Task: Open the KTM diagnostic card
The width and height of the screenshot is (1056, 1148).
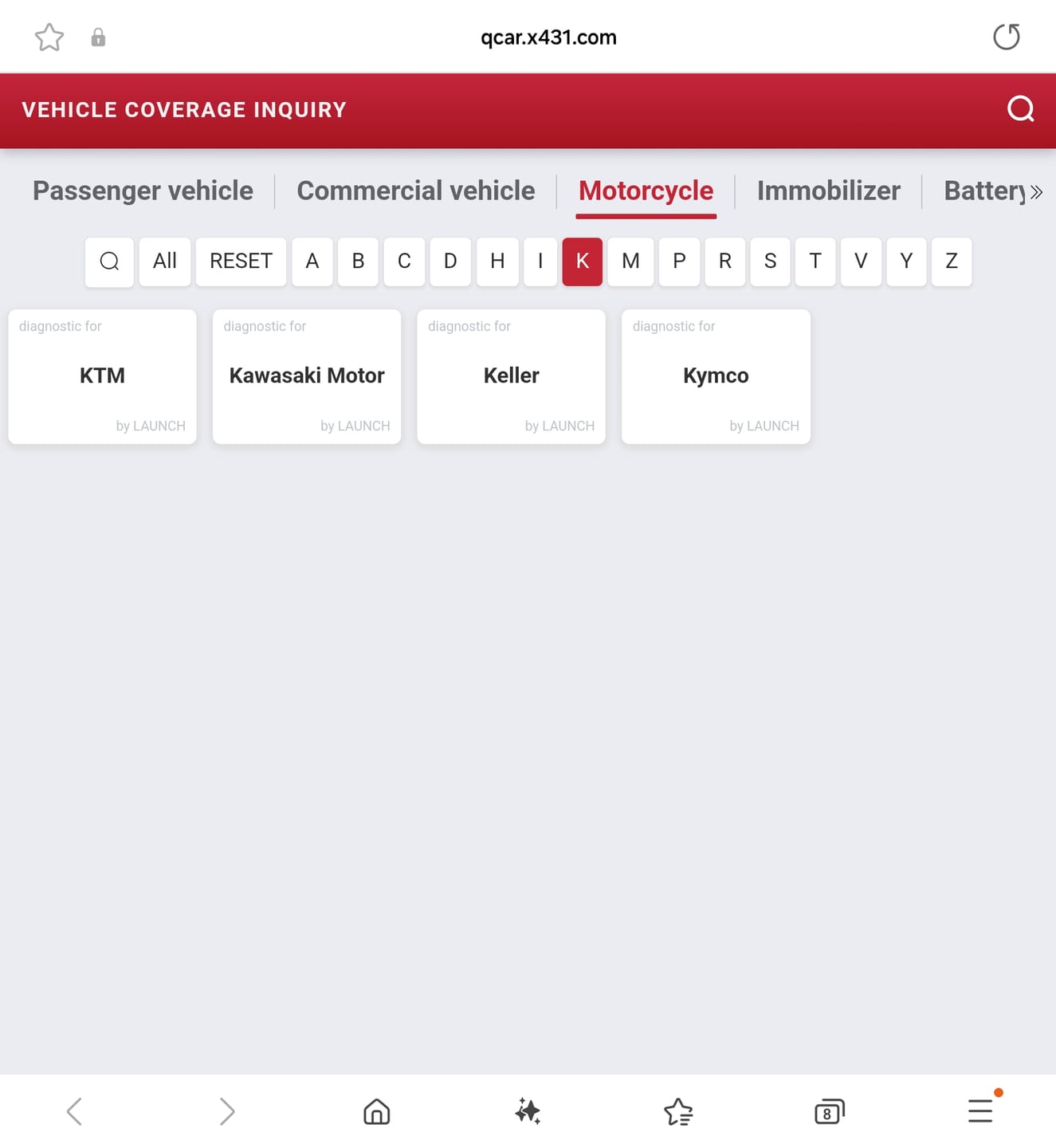Action: click(x=102, y=376)
